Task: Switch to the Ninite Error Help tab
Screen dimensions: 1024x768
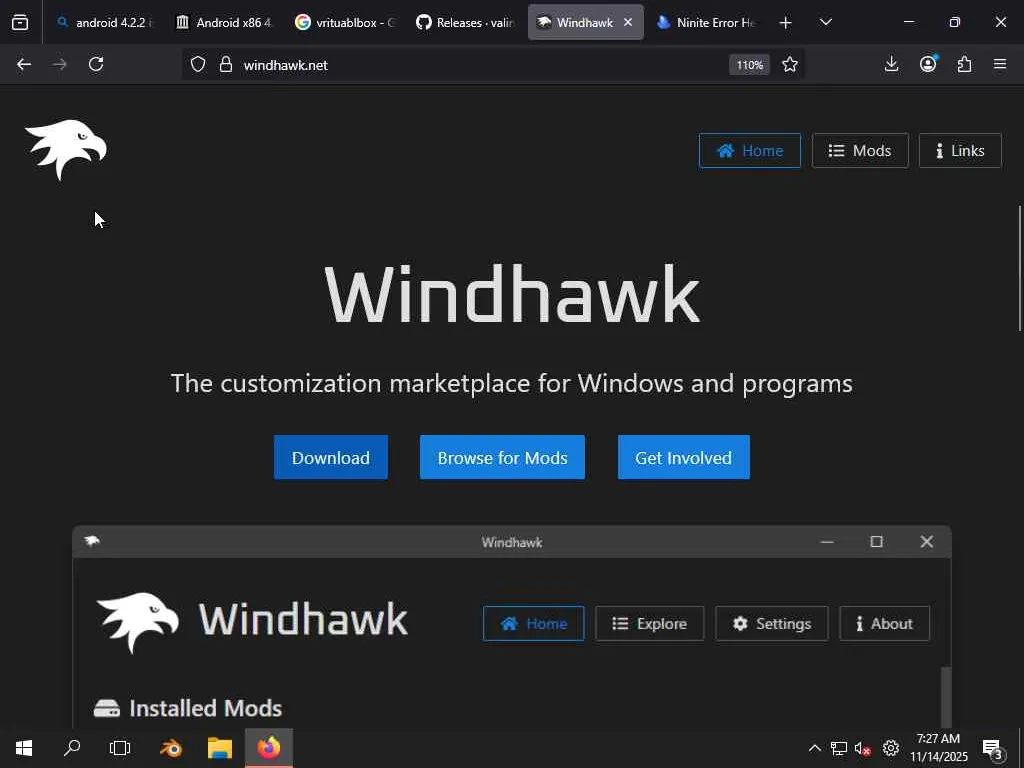Action: click(x=706, y=22)
